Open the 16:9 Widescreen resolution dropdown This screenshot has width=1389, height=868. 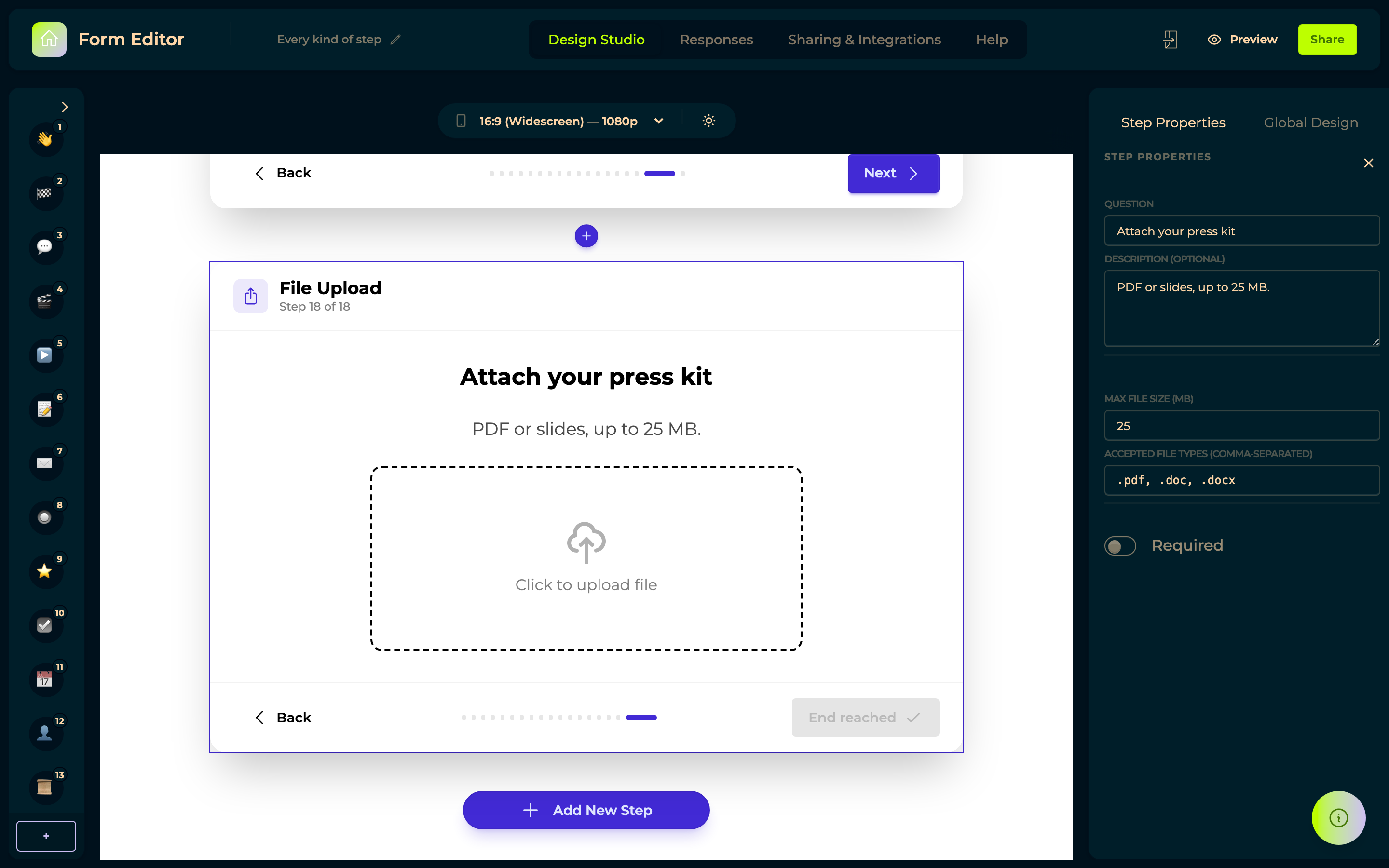[x=559, y=121]
